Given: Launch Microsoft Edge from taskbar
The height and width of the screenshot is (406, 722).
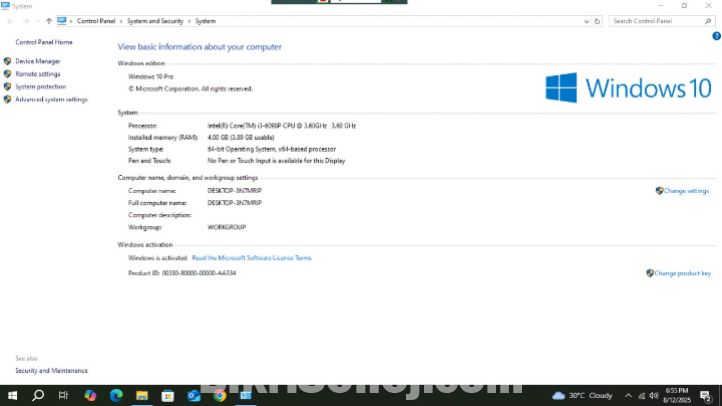Looking at the screenshot, I should coord(116,395).
